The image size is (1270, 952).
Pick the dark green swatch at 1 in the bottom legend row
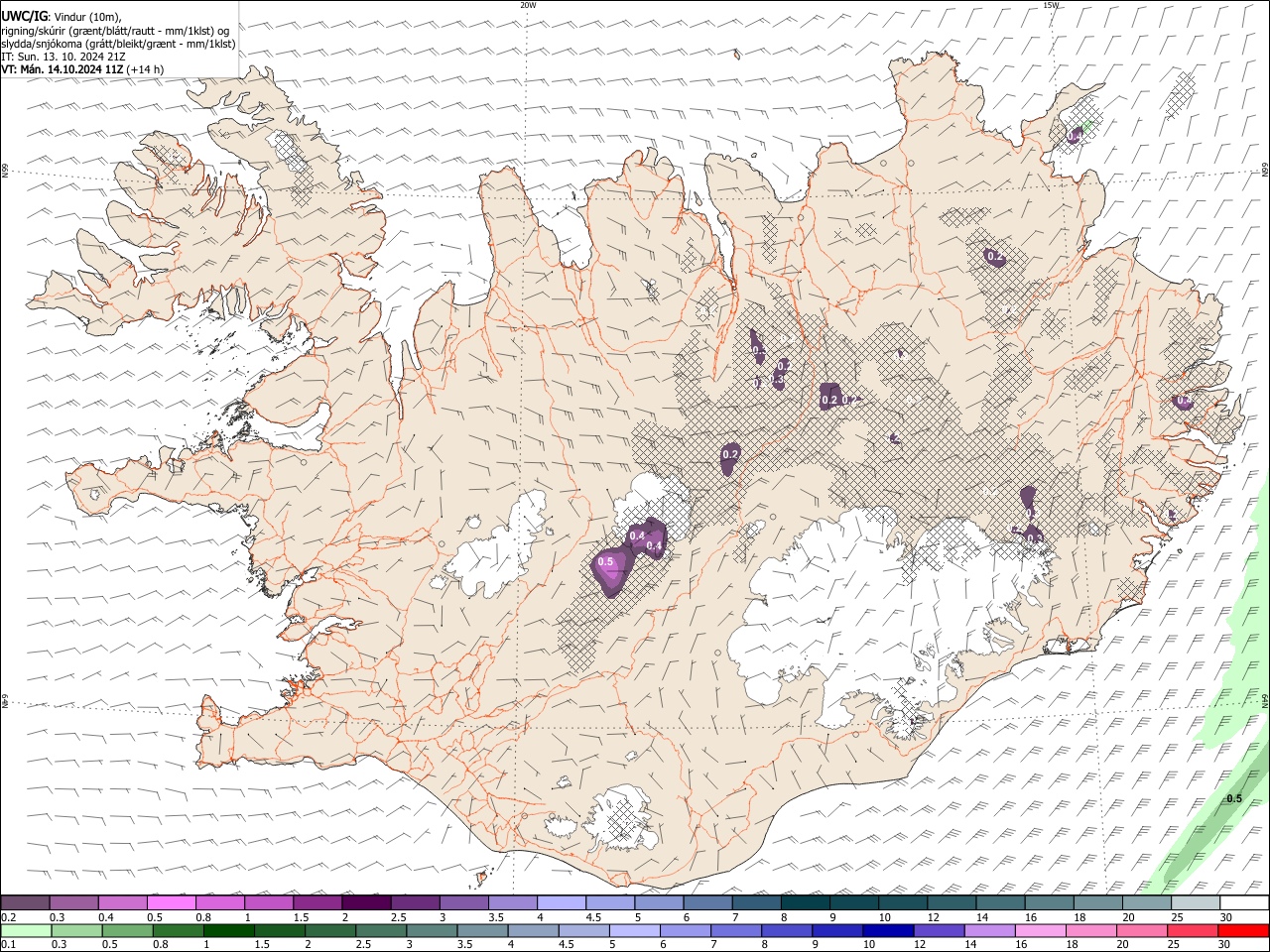(228, 930)
